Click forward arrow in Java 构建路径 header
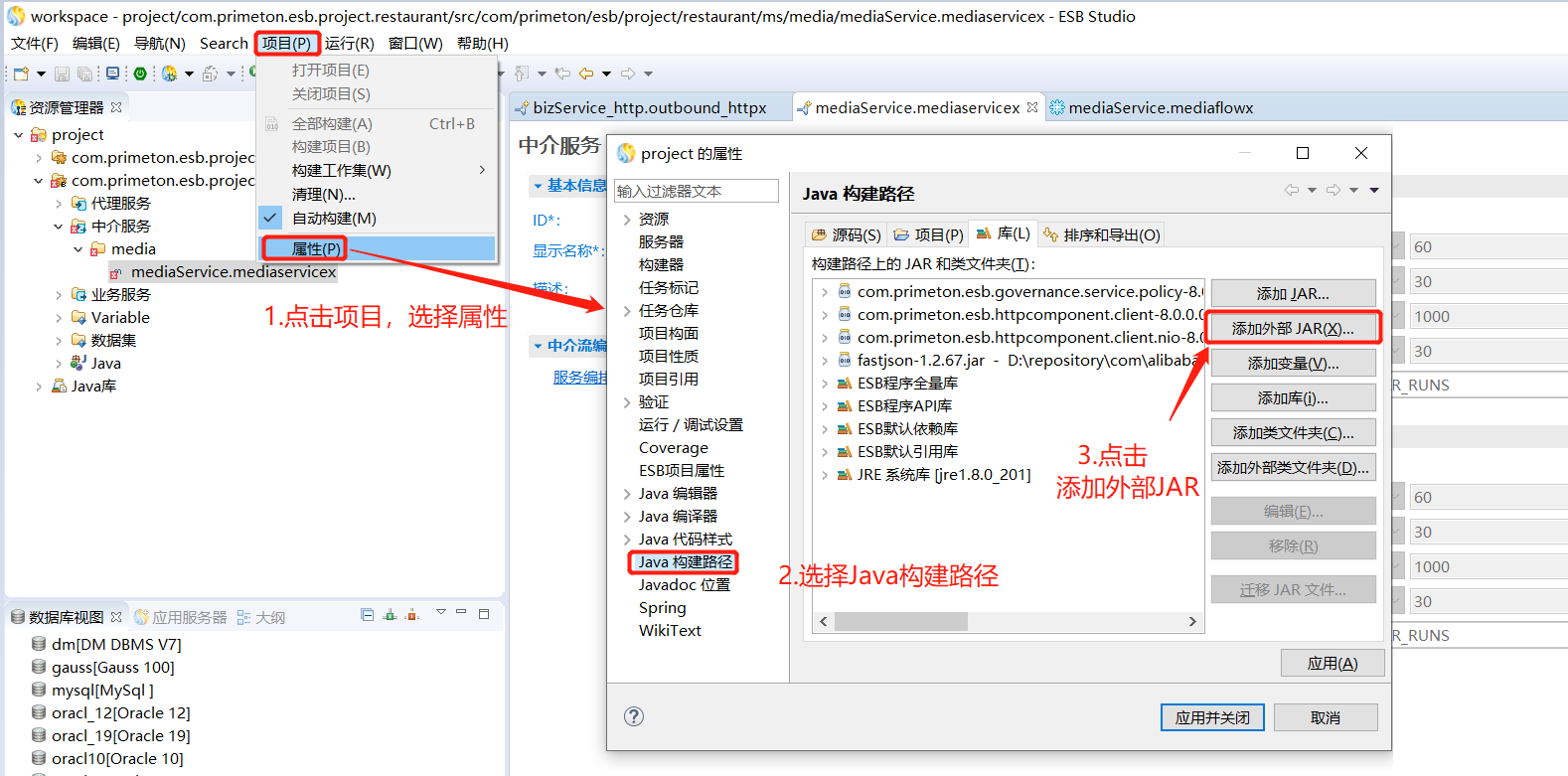1568x776 pixels. point(1333,190)
